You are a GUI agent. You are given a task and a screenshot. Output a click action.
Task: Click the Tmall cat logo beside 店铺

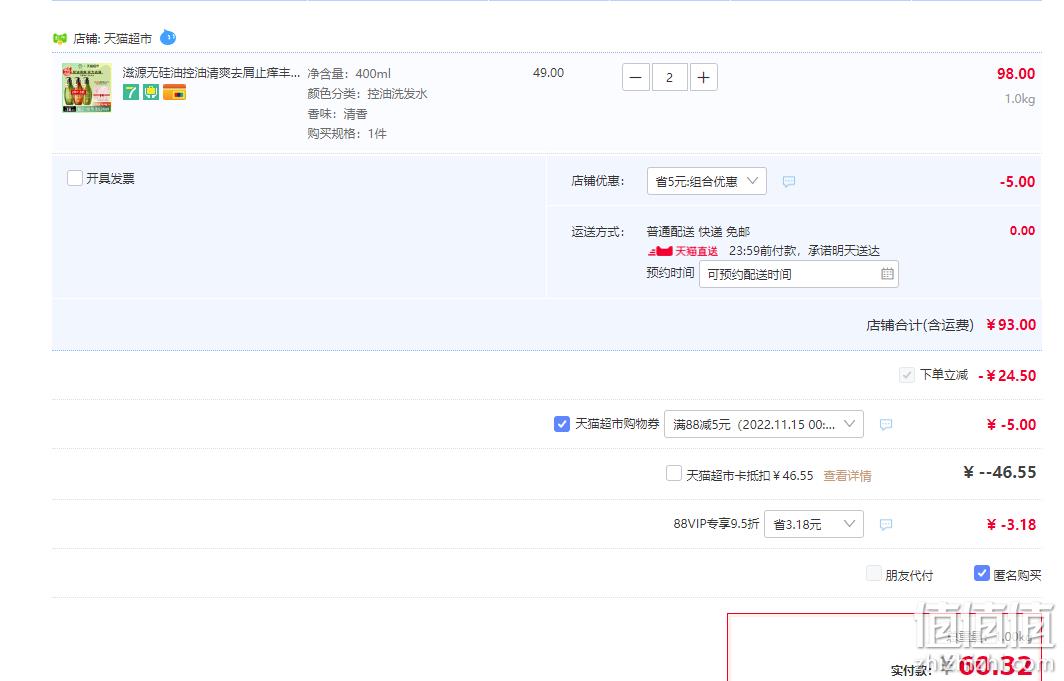tap(60, 39)
